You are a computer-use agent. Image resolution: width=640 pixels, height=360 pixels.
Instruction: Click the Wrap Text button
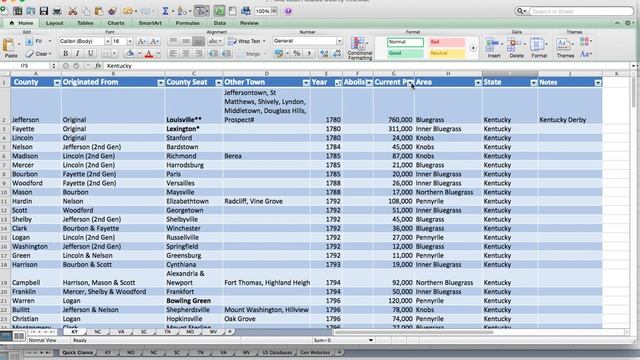click(246, 41)
